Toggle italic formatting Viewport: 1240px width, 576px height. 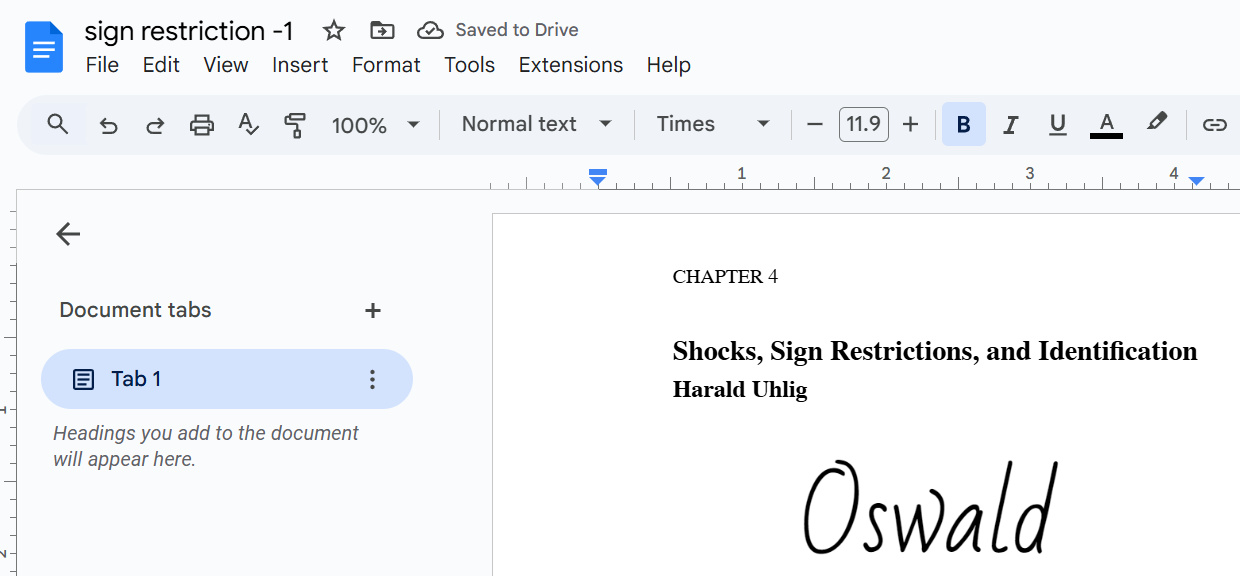pos(1010,124)
